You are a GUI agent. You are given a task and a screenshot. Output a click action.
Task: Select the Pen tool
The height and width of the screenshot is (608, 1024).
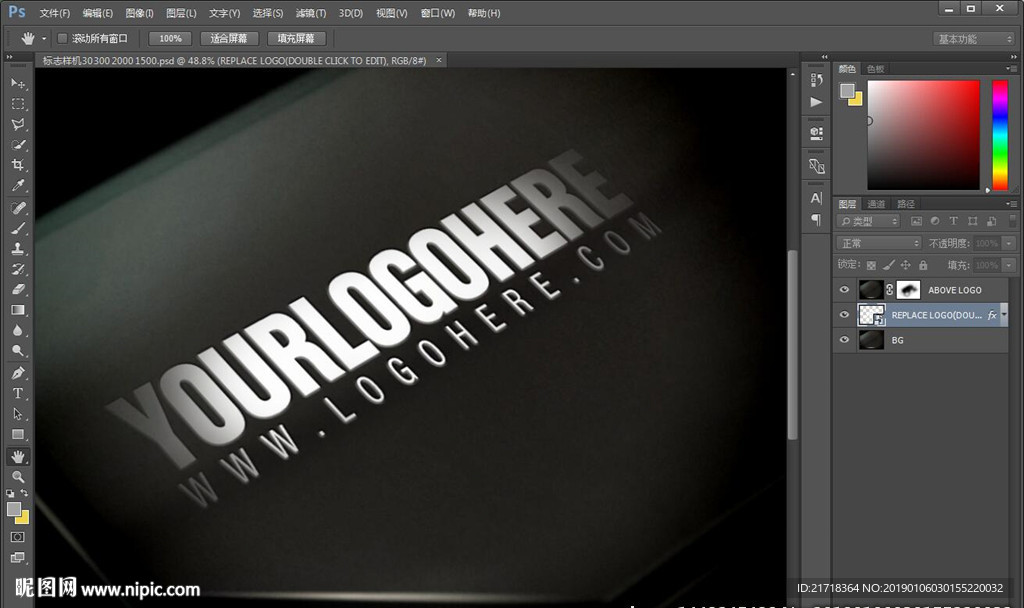tap(18, 372)
